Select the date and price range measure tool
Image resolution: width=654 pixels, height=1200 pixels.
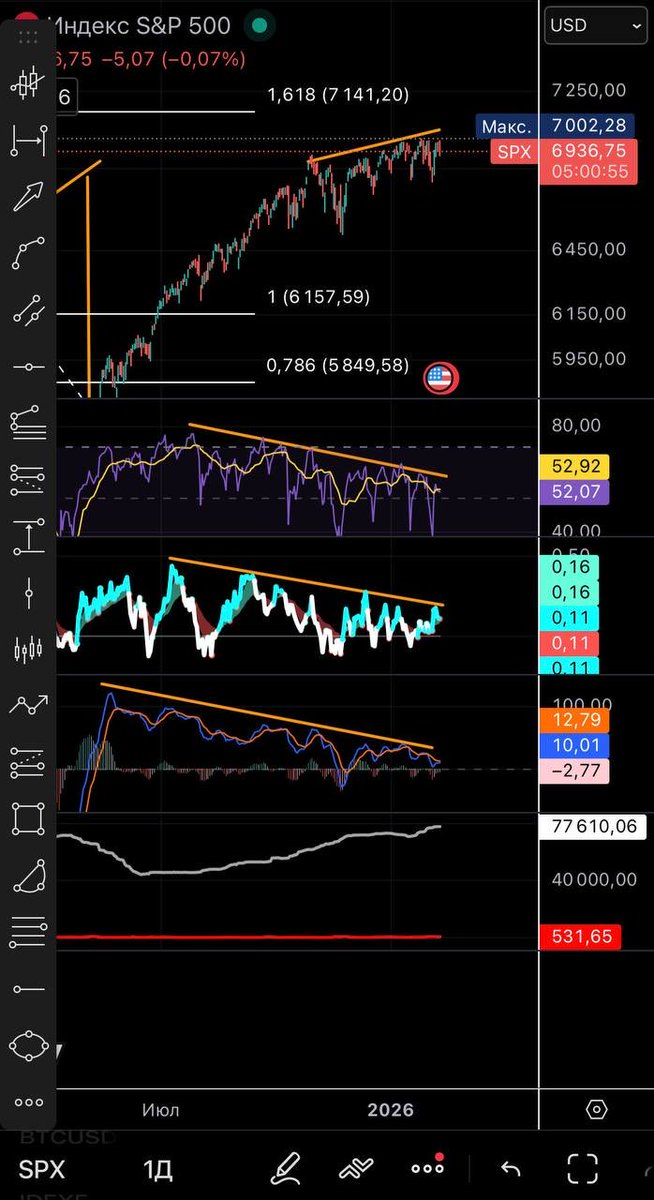28,140
